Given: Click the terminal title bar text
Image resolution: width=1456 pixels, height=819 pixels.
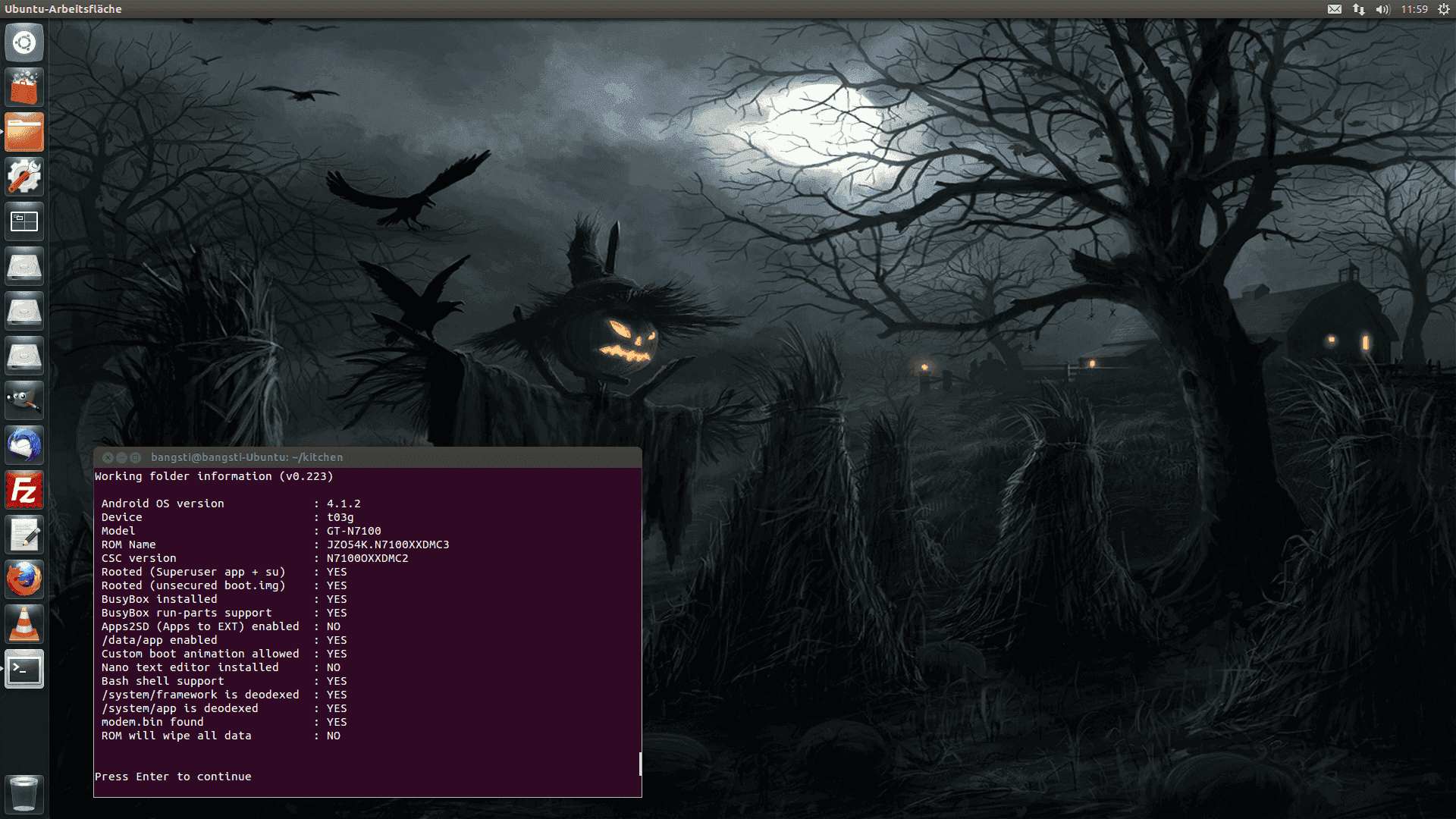Looking at the screenshot, I should click(246, 457).
